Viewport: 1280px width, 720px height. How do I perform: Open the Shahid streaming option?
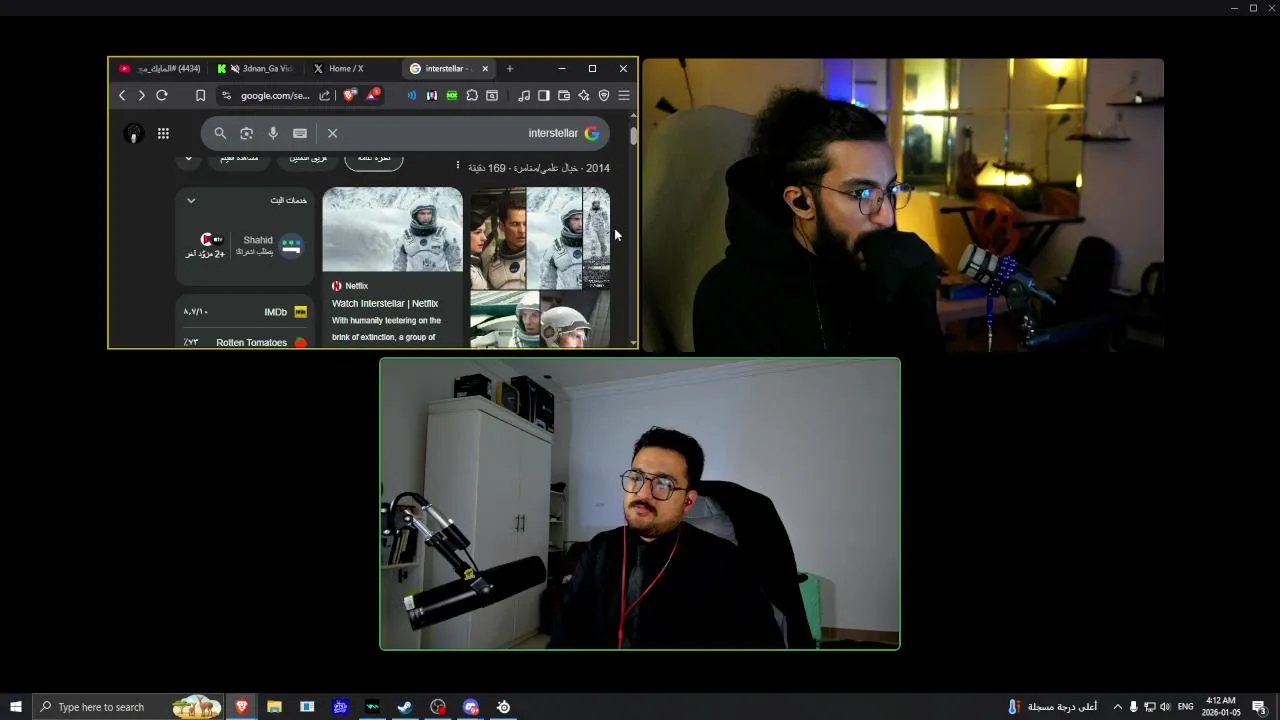[270, 245]
